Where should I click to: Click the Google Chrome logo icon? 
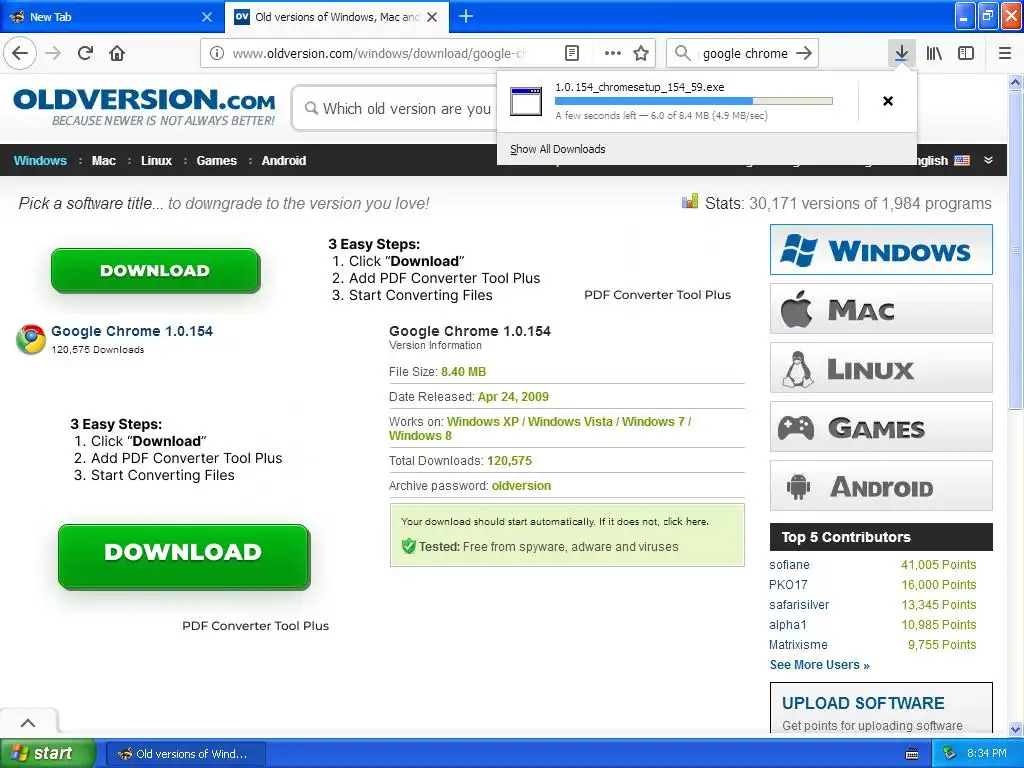31,339
